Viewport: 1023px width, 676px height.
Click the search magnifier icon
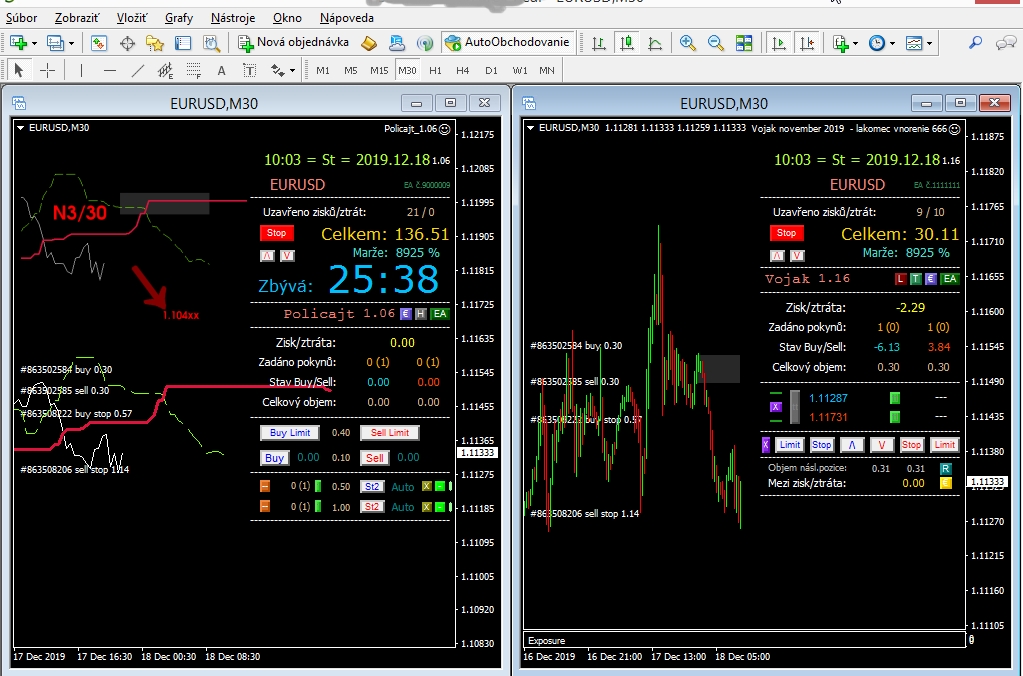click(975, 43)
